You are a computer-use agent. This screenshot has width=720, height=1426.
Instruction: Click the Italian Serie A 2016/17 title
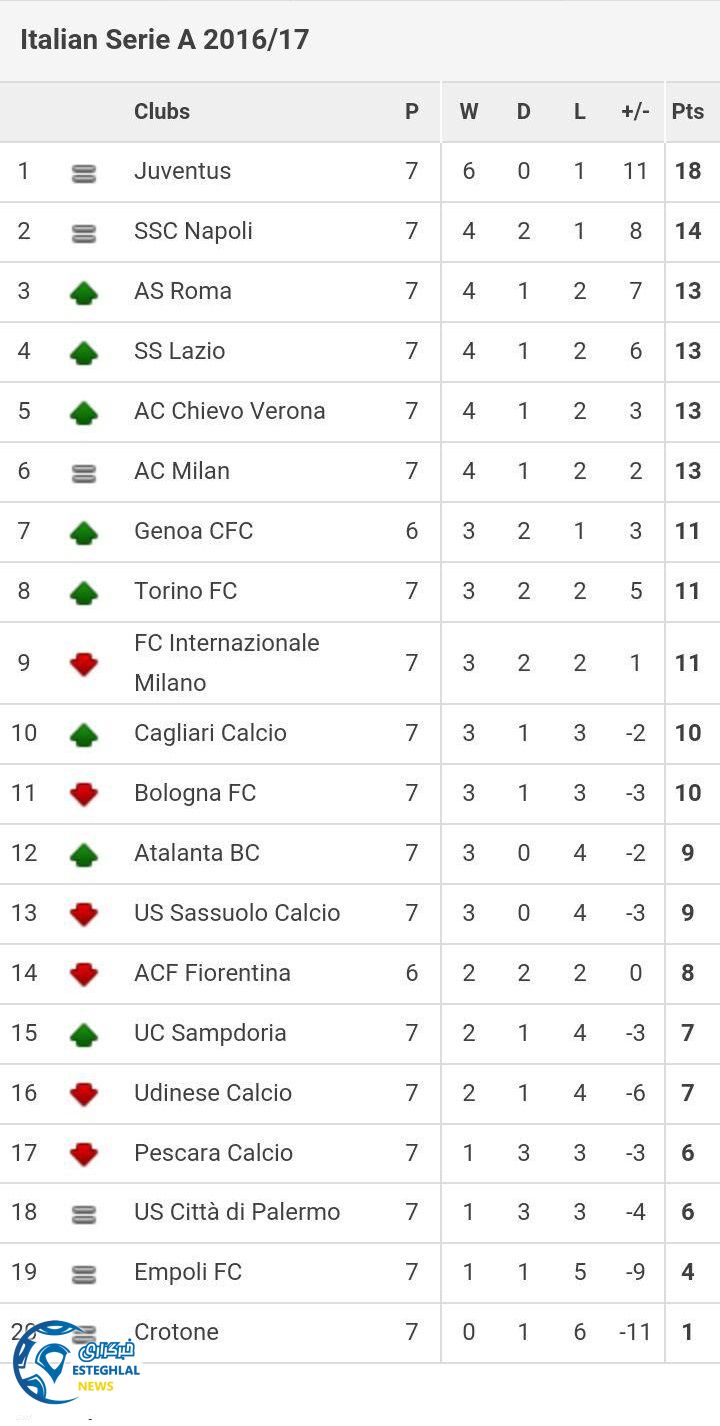tap(164, 40)
